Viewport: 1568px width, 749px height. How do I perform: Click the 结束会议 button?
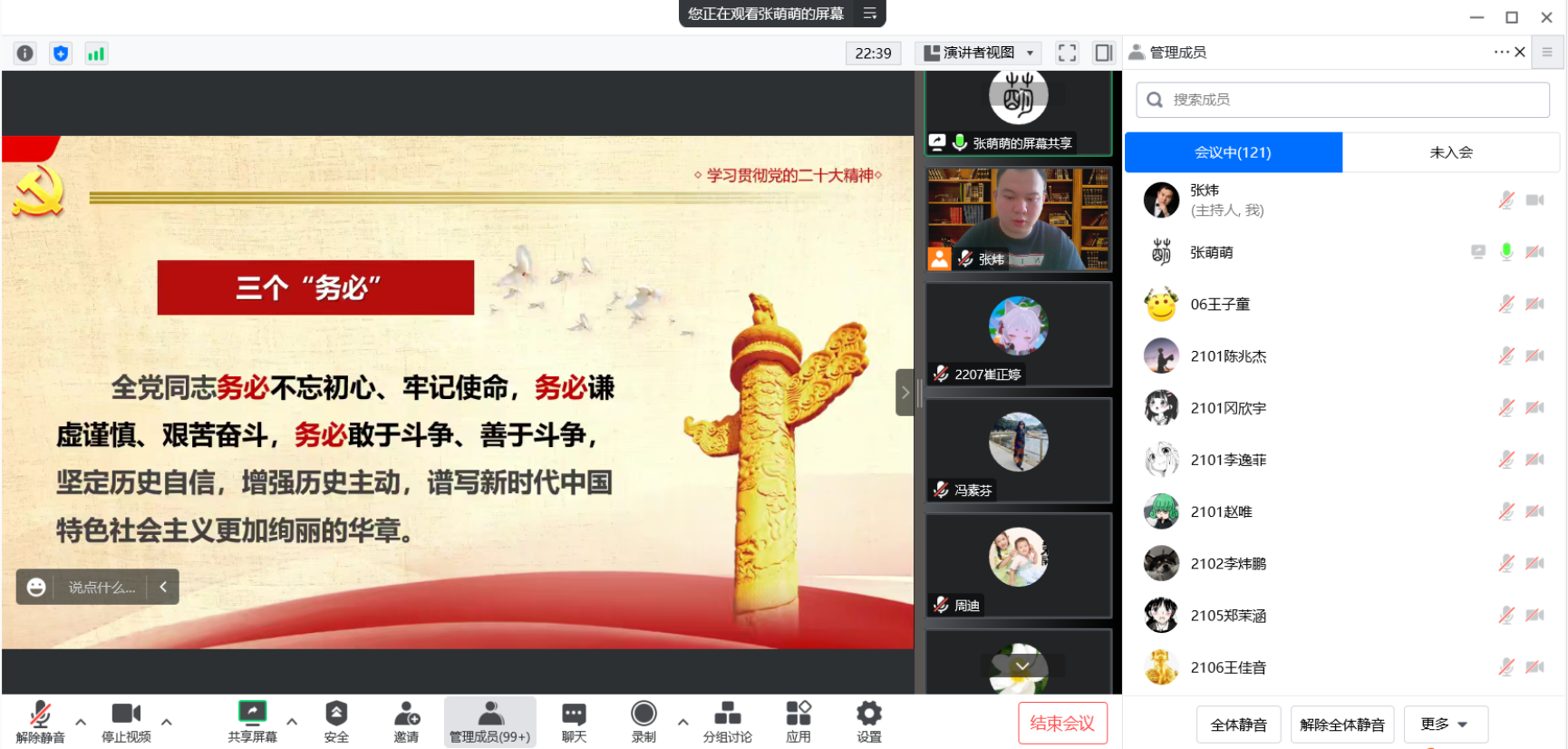(x=1062, y=724)
